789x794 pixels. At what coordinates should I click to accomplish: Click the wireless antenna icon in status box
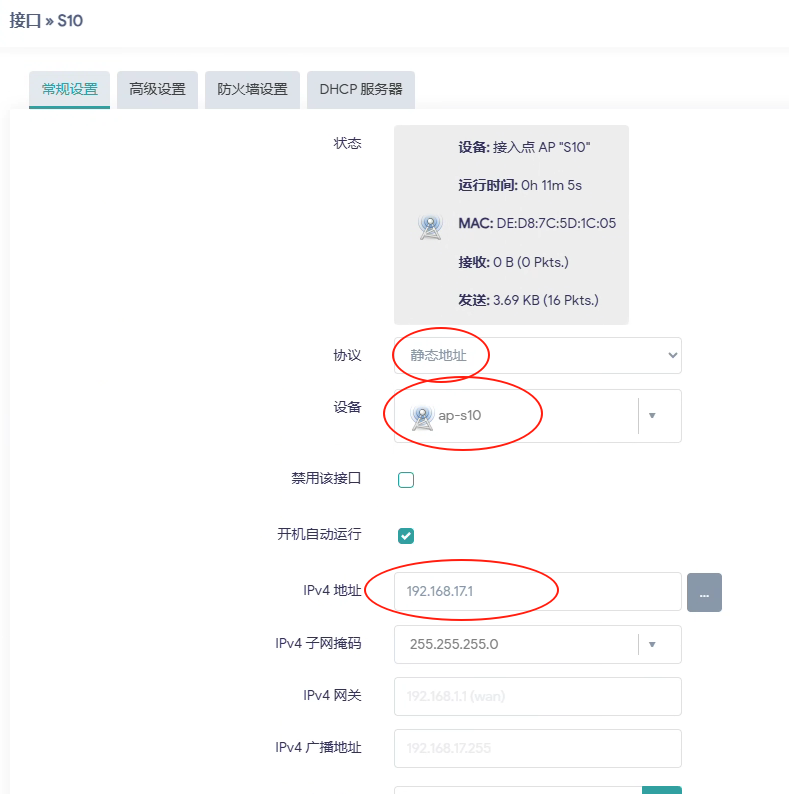430,226
